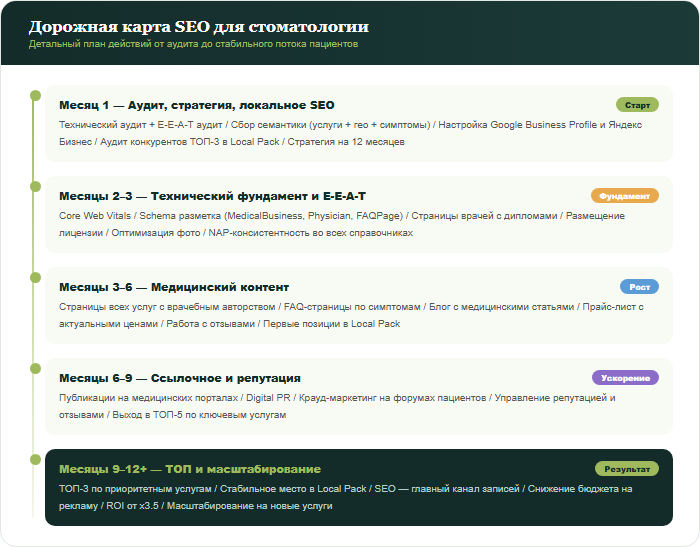Click the blue 'Рост' badge
This screenshot has height=547, width=700.
pos(639,287)
